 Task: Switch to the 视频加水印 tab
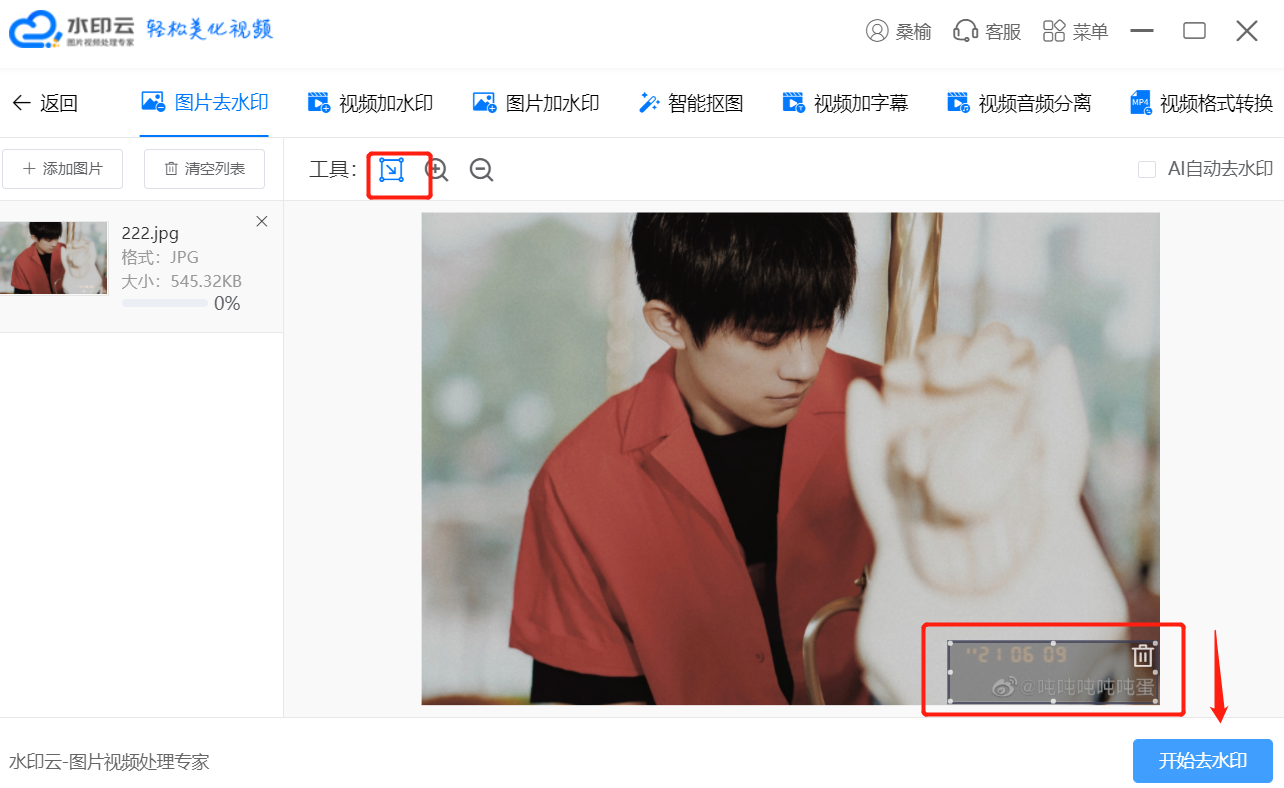pos(370,102)
